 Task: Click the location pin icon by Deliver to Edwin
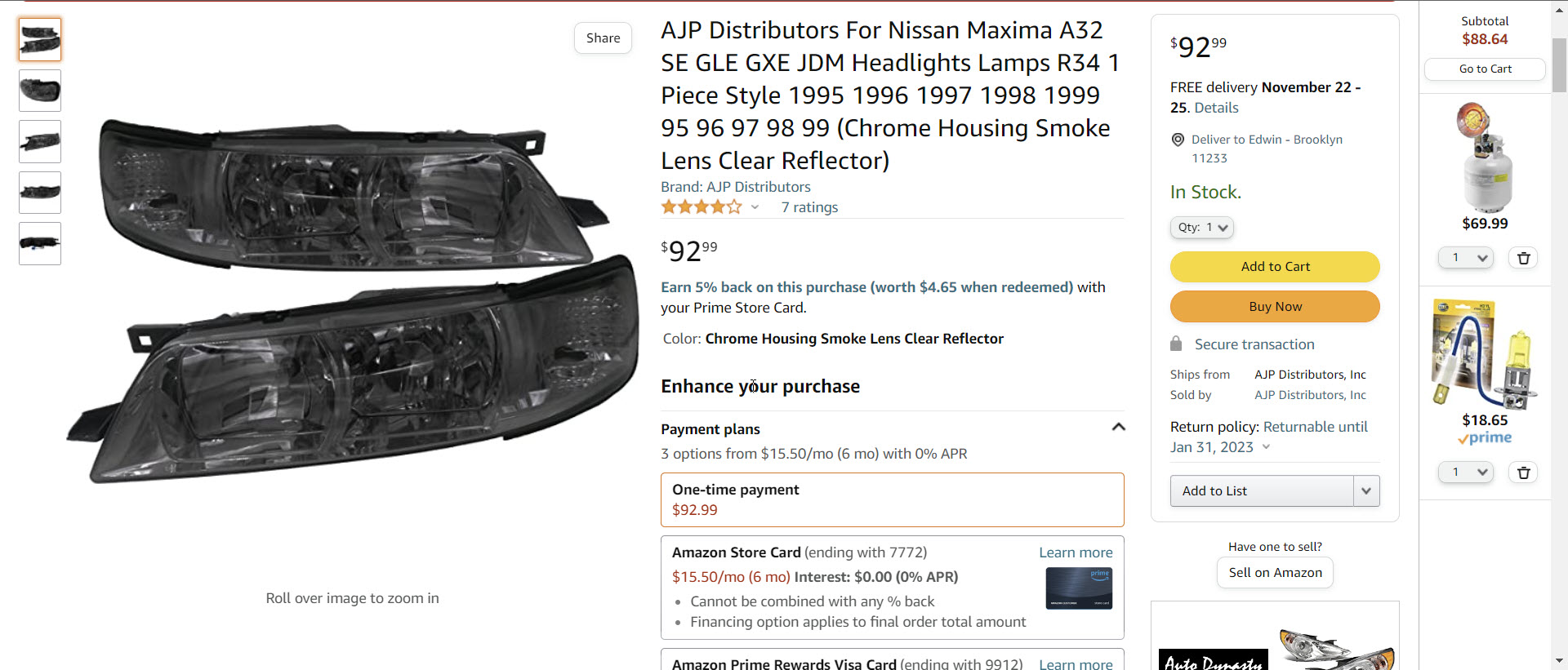(1178, 140)
